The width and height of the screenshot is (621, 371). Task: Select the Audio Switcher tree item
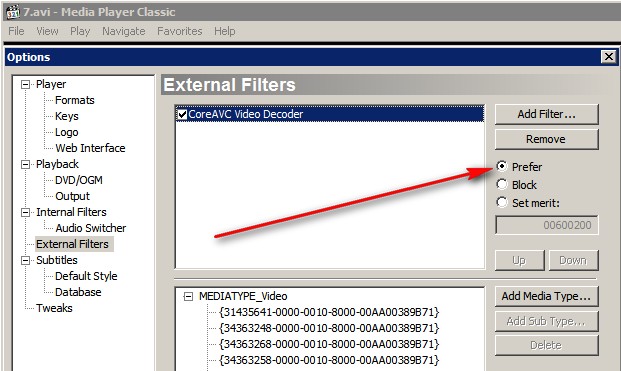pyautogui.click(x=91, y=228)
